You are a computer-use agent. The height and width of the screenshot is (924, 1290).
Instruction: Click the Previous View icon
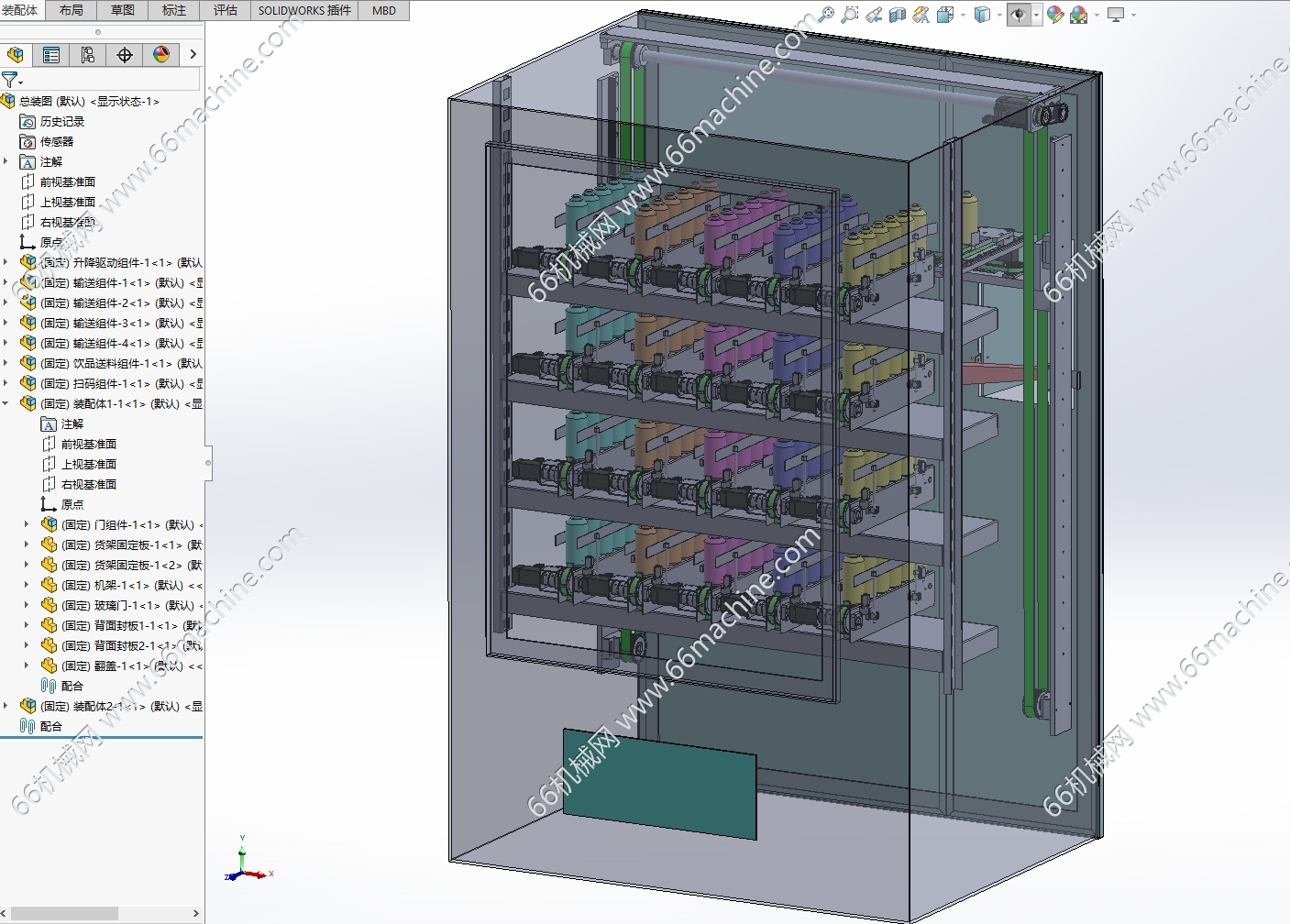[874, 14]
